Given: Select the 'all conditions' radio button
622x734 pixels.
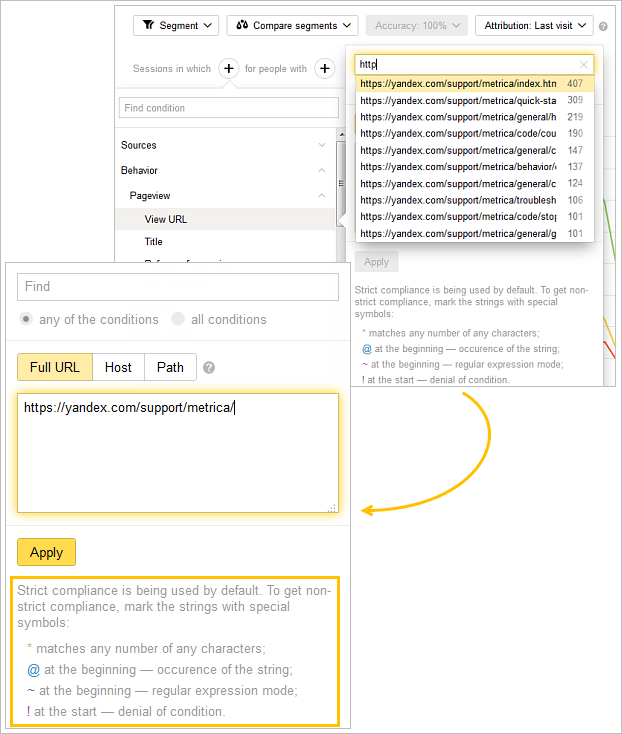Looking at the screenshot, I should tap(178, 320).
